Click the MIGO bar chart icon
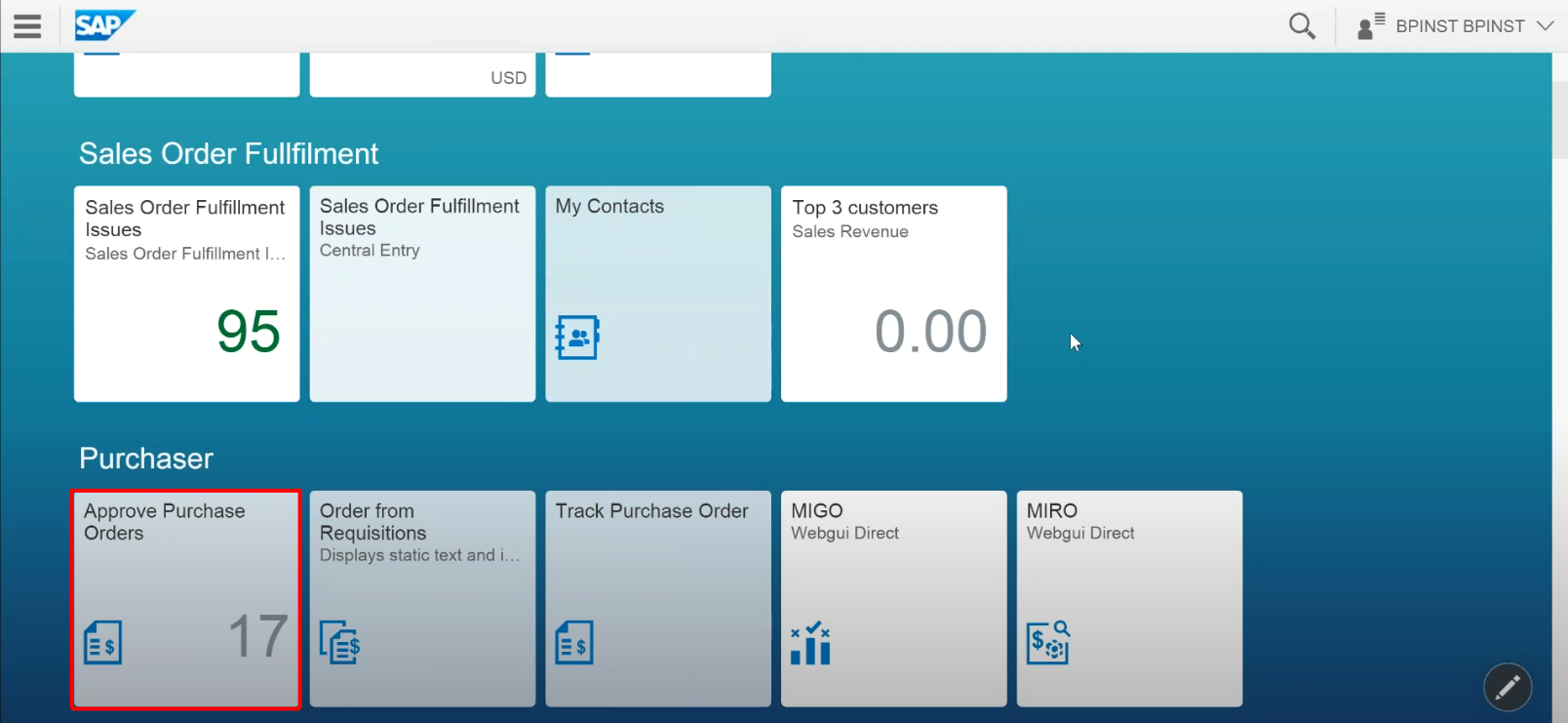Image resolution: width=1568 pixels, height=723 pixels. coord(810,643)
